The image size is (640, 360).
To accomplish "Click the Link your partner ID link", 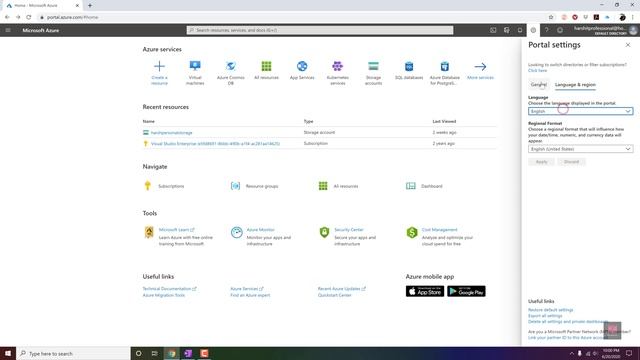I will tap(567, 338).
